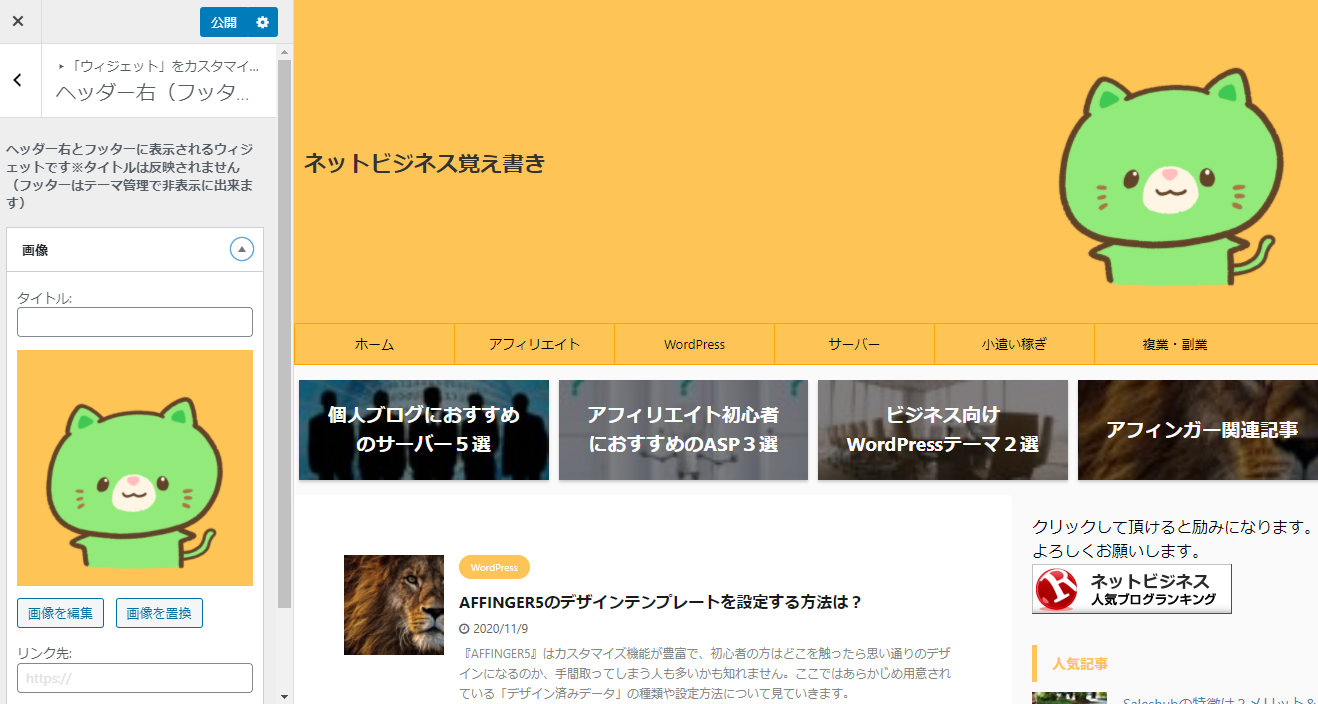This screenshot has width=1318, height=704.
Task: Collapse the 画像 widget panel
Action: [x=242, y=249]
